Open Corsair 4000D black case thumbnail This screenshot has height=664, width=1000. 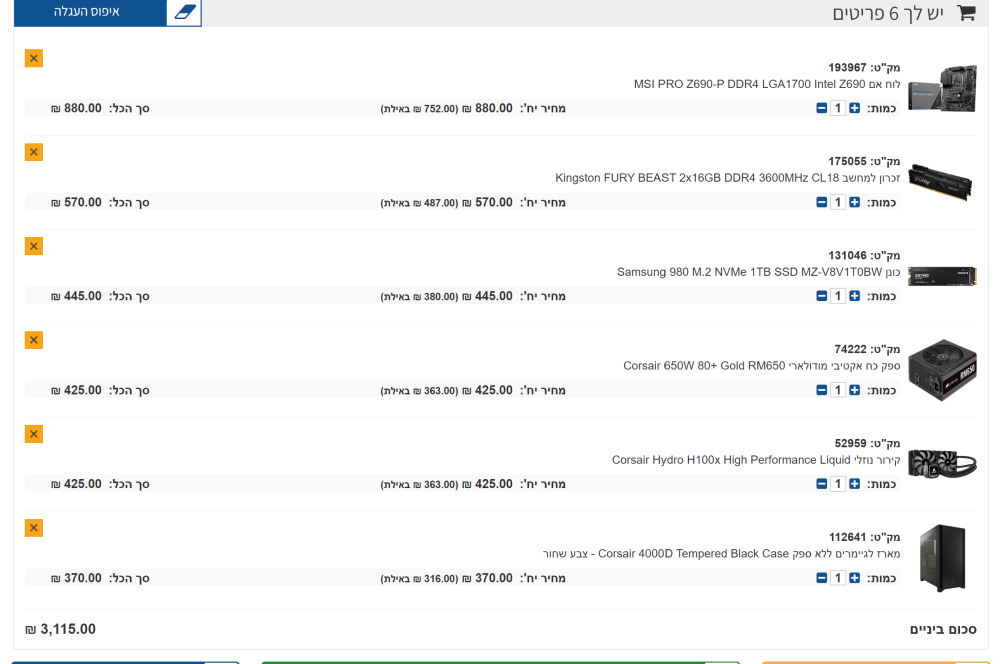942,558
